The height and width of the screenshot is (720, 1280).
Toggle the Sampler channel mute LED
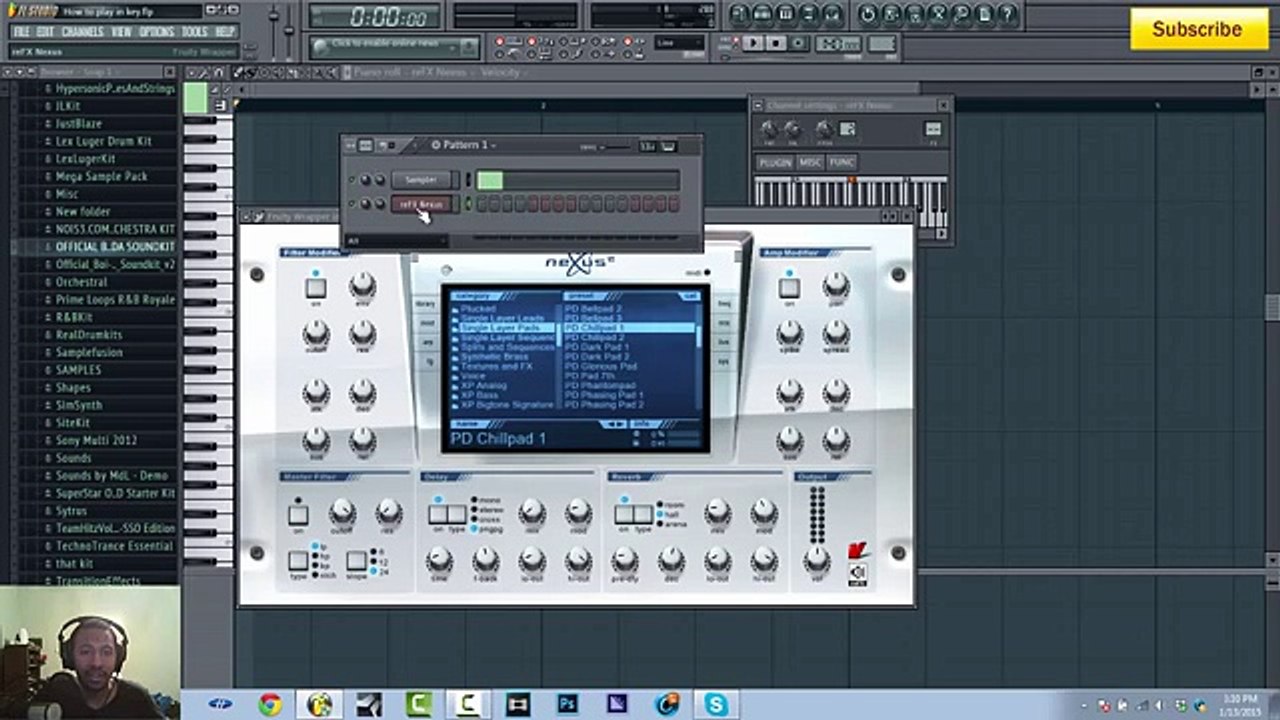click(352, 180)
